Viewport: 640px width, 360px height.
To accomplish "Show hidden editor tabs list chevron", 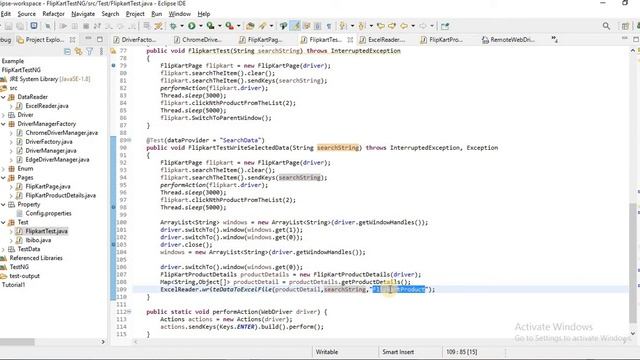I will coord(554,39).
